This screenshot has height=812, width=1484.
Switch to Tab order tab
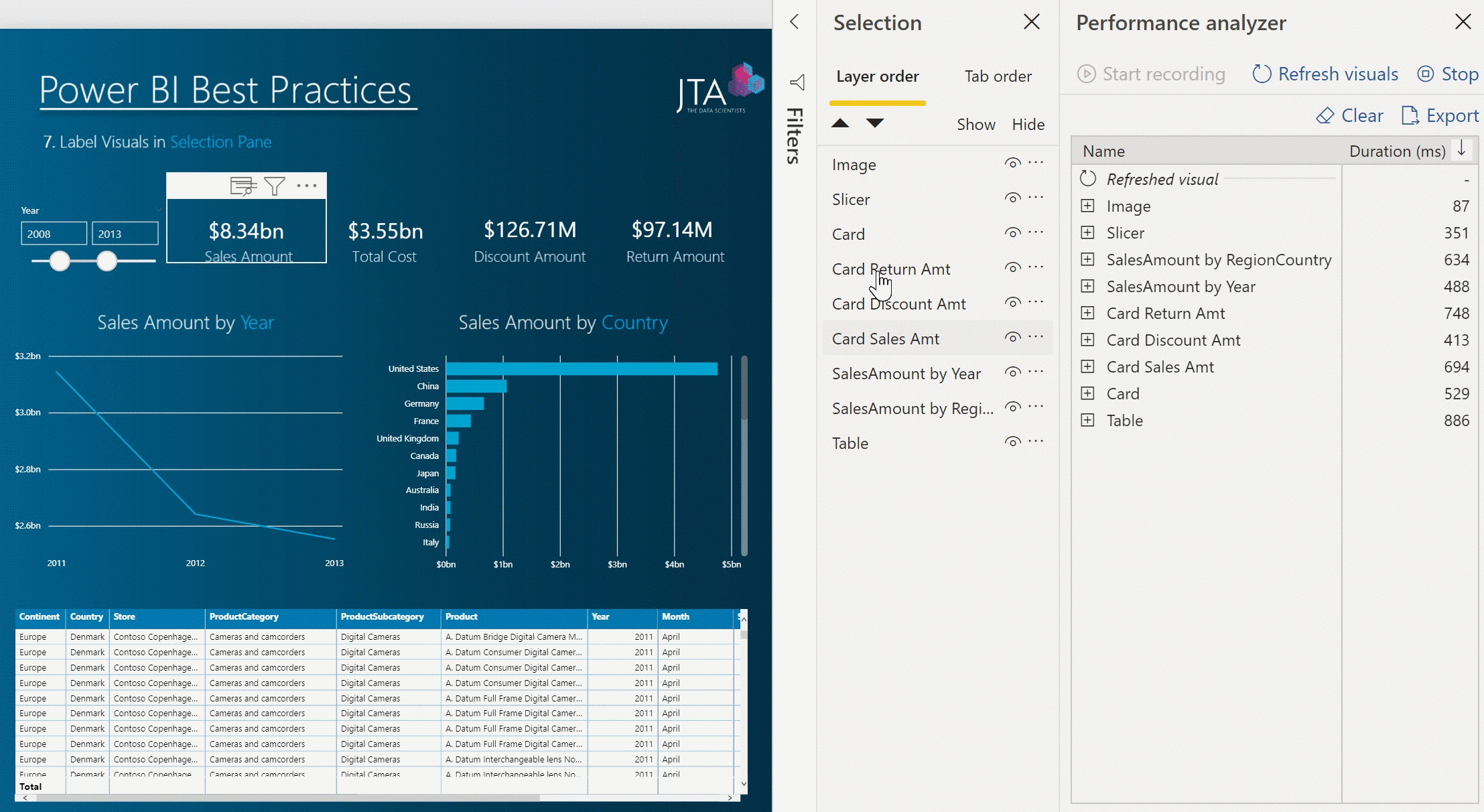998,76
